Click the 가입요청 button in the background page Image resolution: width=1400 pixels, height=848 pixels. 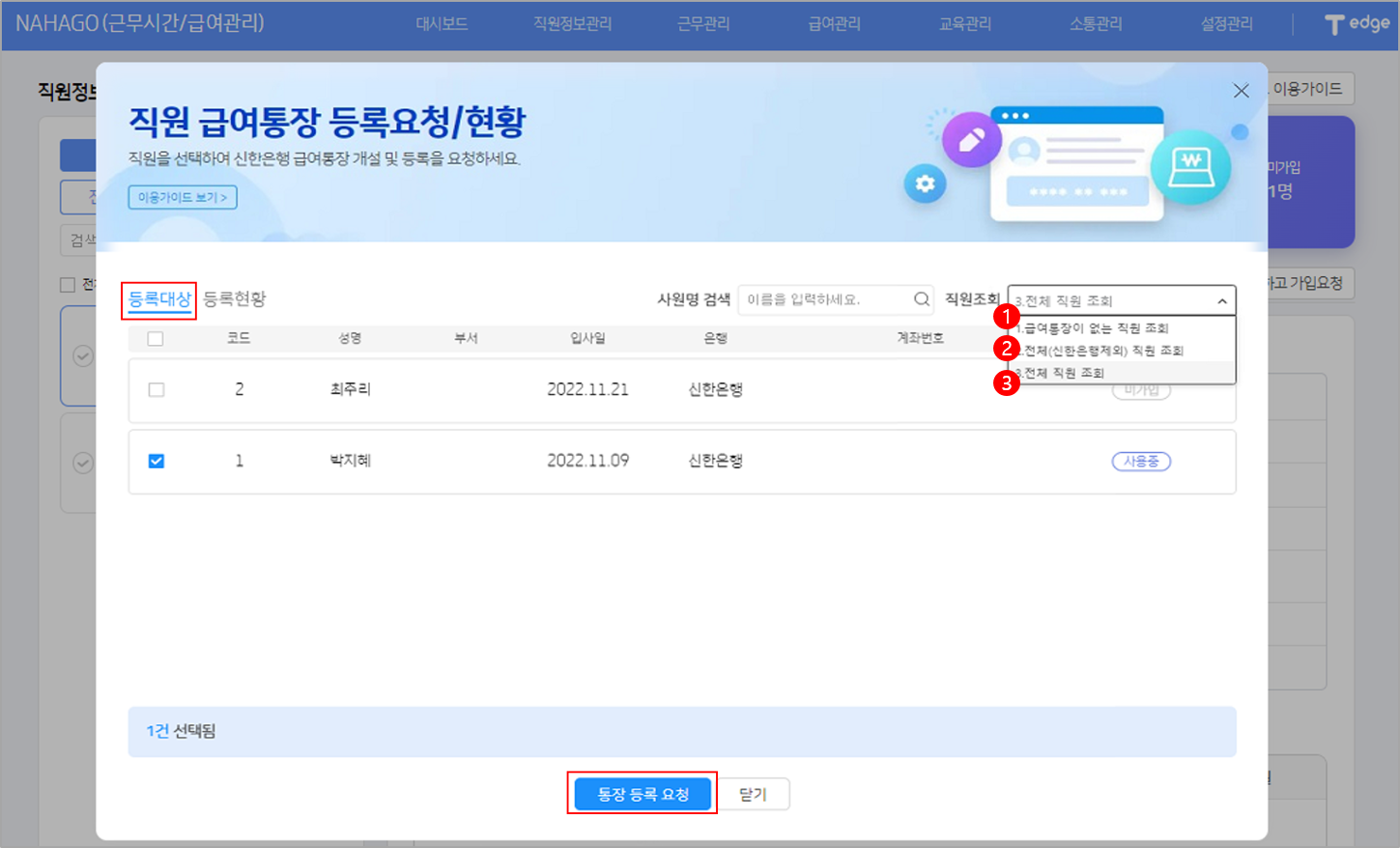point(1310,283)
